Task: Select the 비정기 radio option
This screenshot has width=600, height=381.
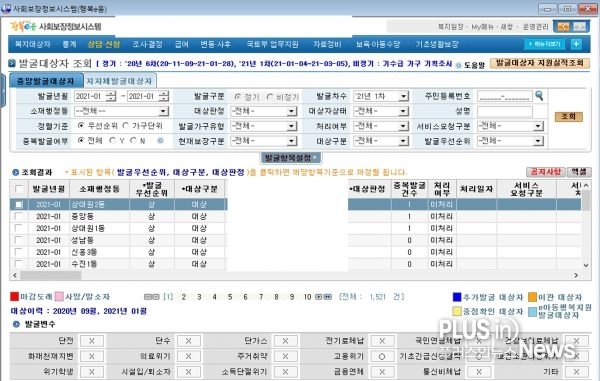Action: pos(269,97)
